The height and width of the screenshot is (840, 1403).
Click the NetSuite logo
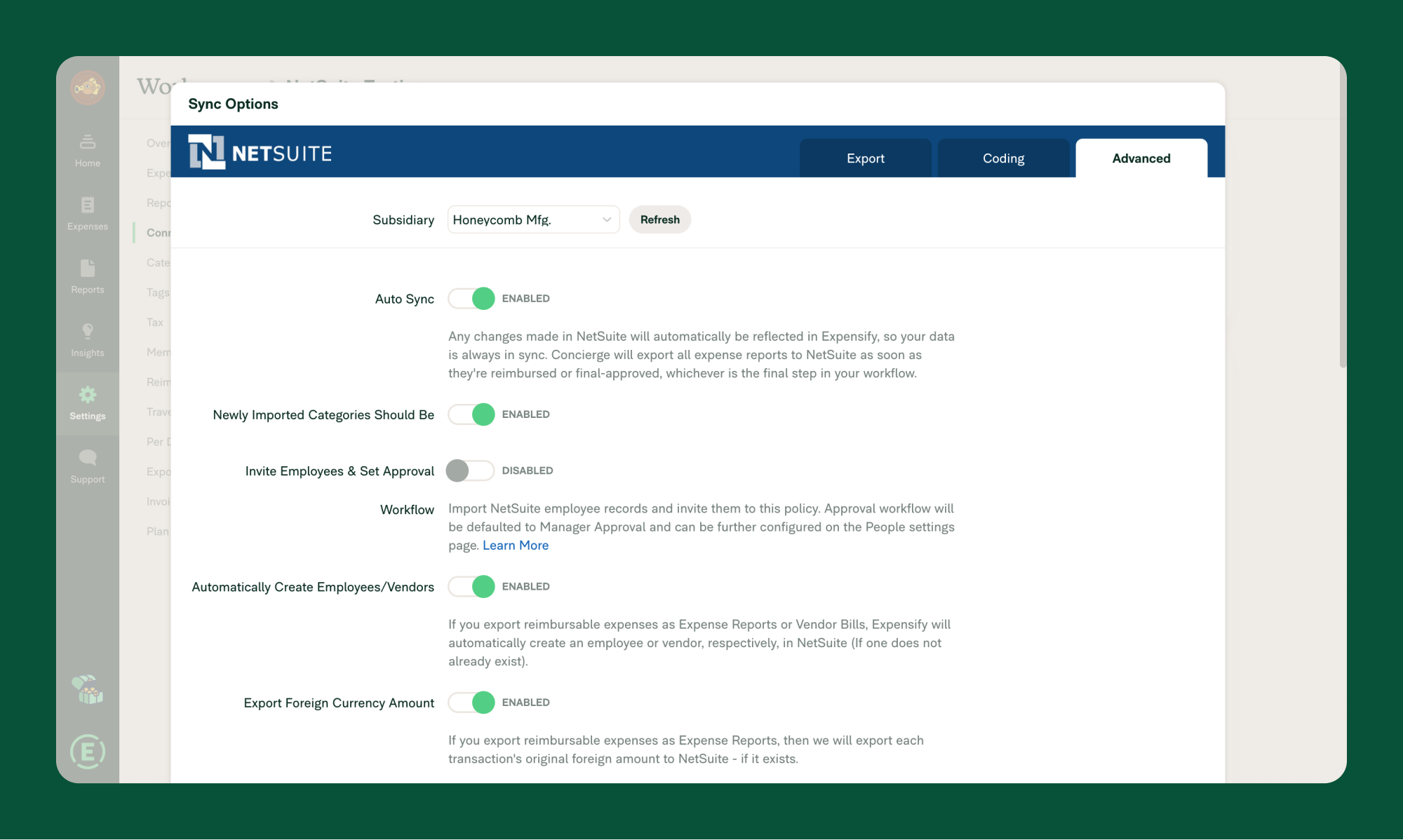(x=260, y=152)
